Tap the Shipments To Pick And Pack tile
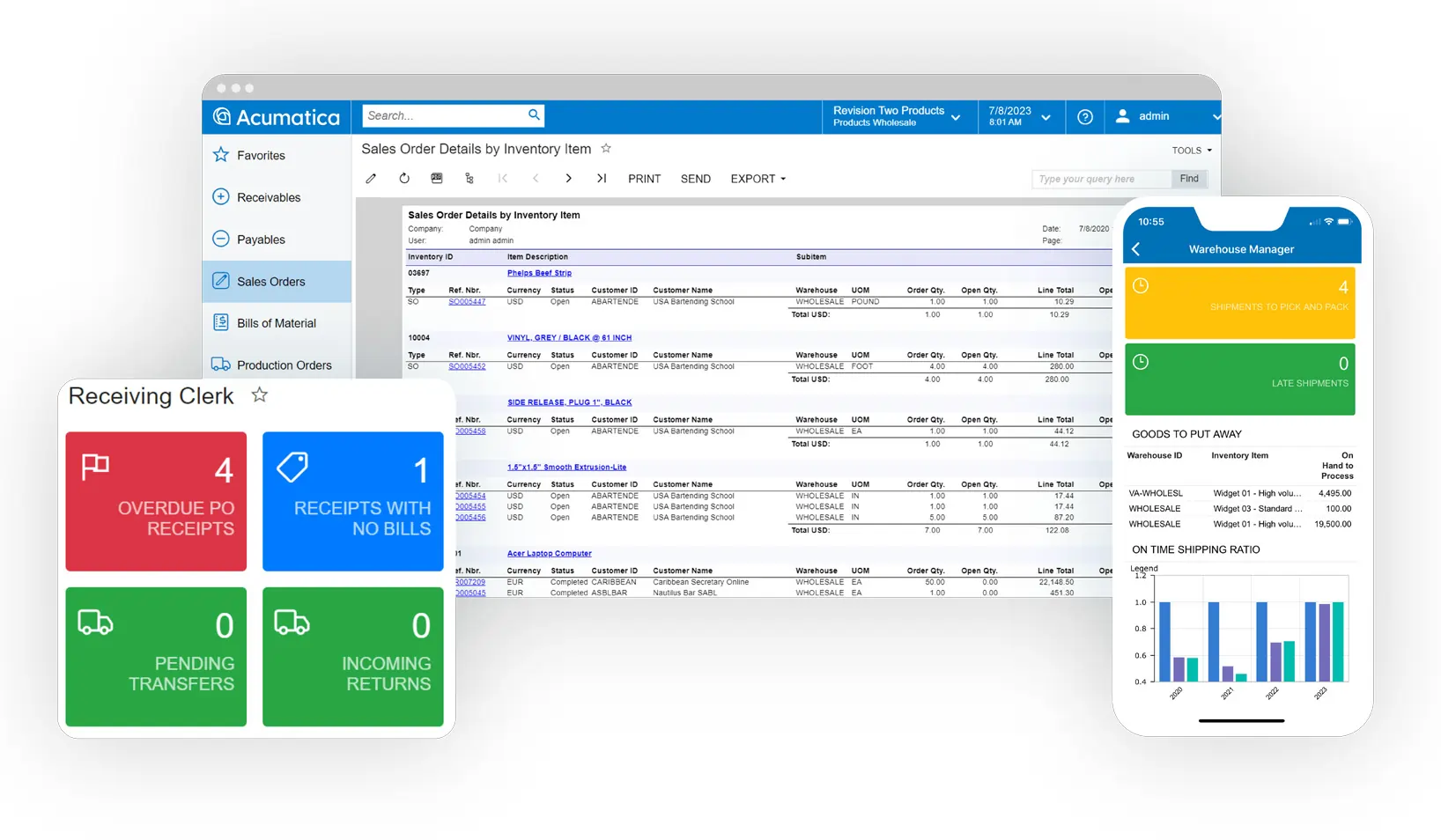 (1239, 303)
